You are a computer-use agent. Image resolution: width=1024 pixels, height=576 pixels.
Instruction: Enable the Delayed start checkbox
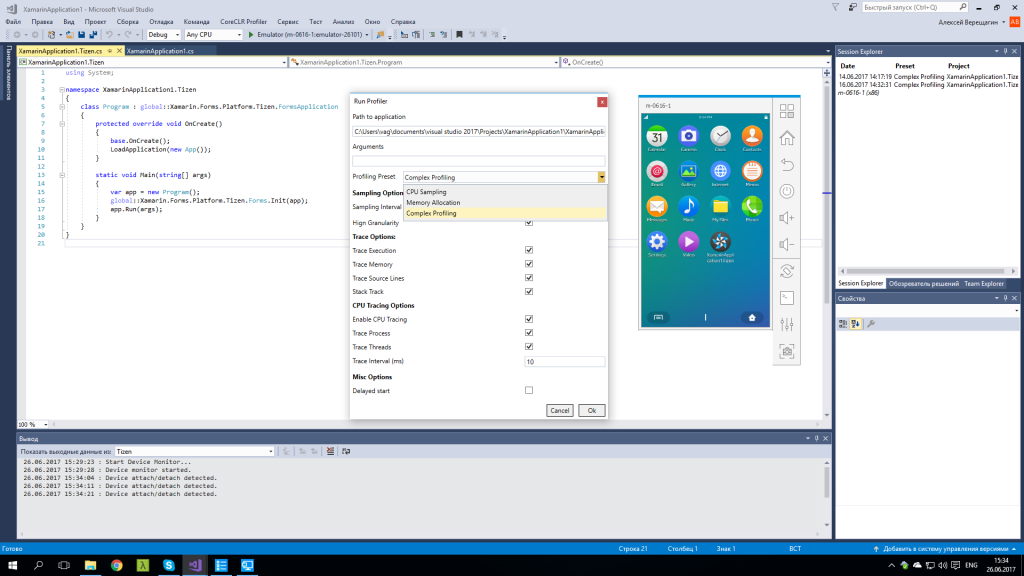(529, 391)
